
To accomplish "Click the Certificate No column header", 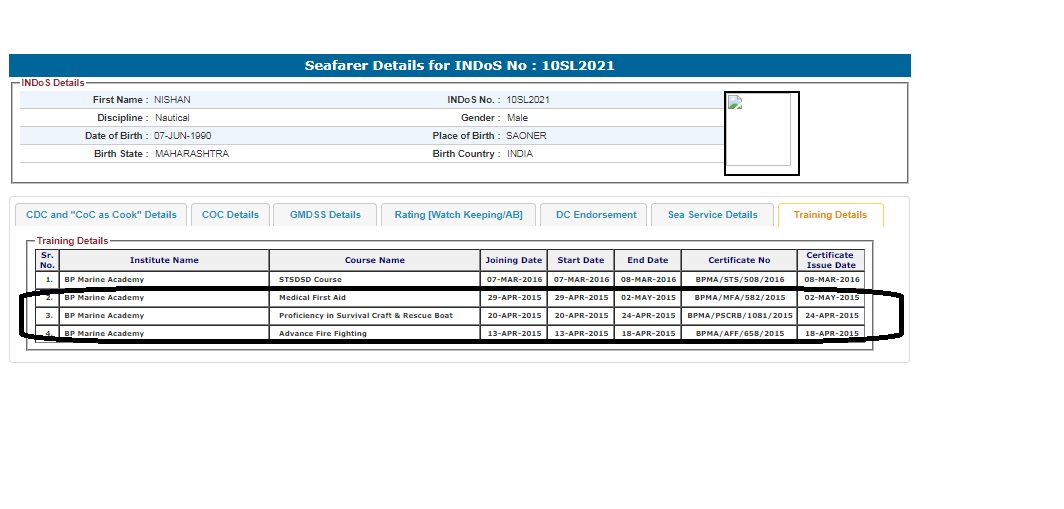I will (x=739, y=260).
